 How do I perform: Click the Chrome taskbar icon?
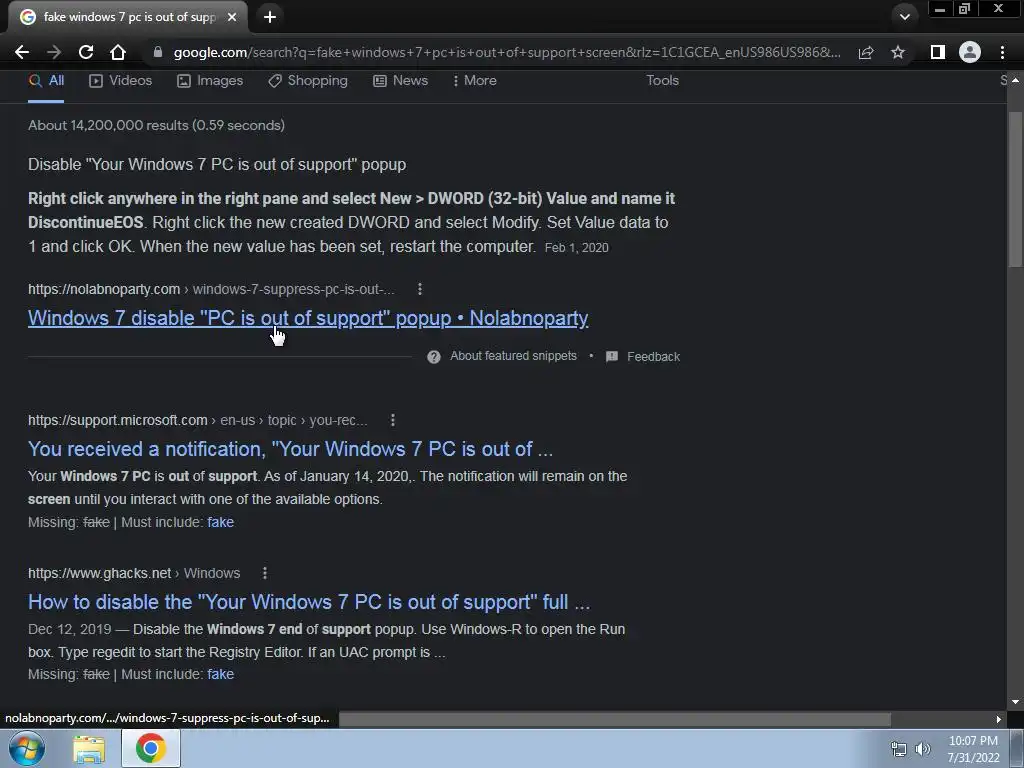[151, 748]
